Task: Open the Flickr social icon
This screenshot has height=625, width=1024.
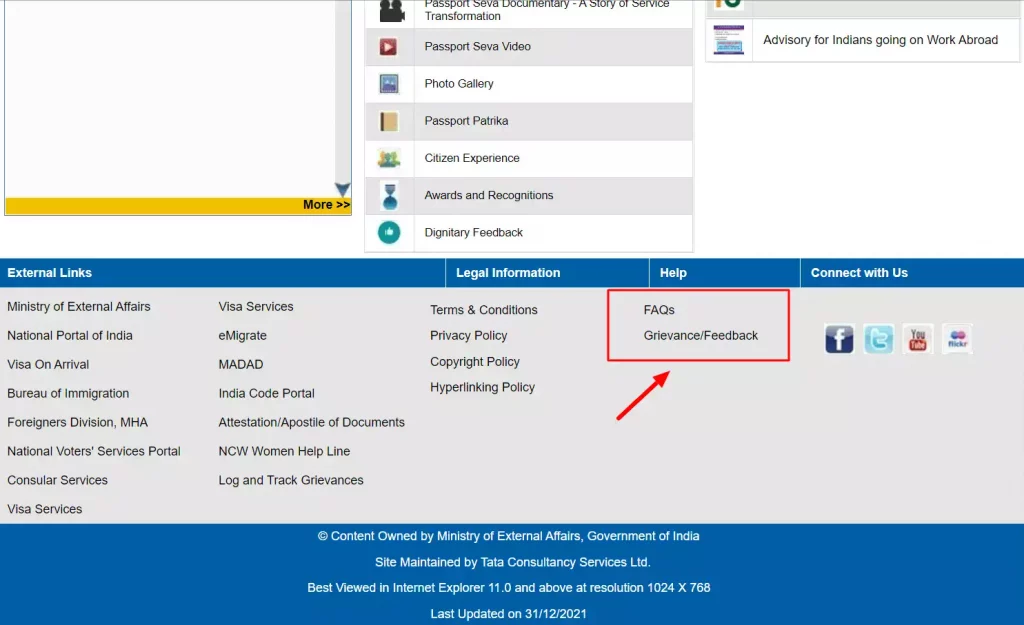Action: pyautogui.click(x=957, y=339)
